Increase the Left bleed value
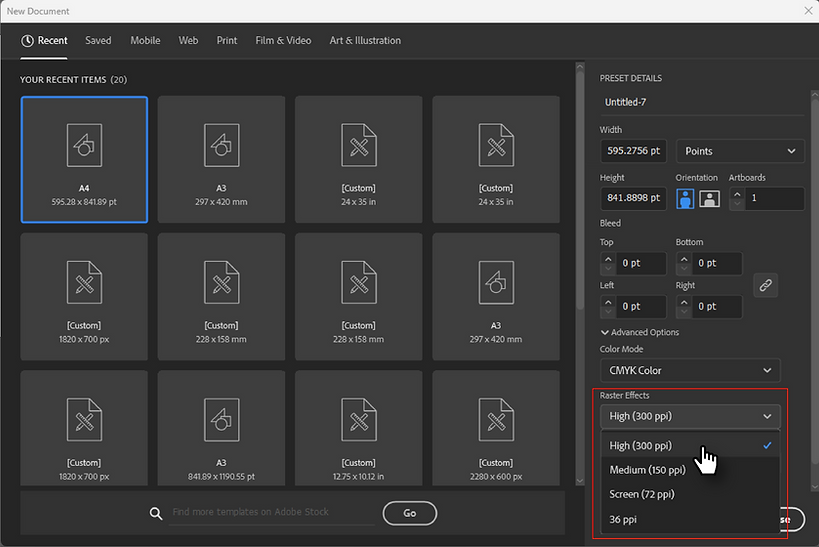This screenshot has height=547, width=819. tap(608, 302)
